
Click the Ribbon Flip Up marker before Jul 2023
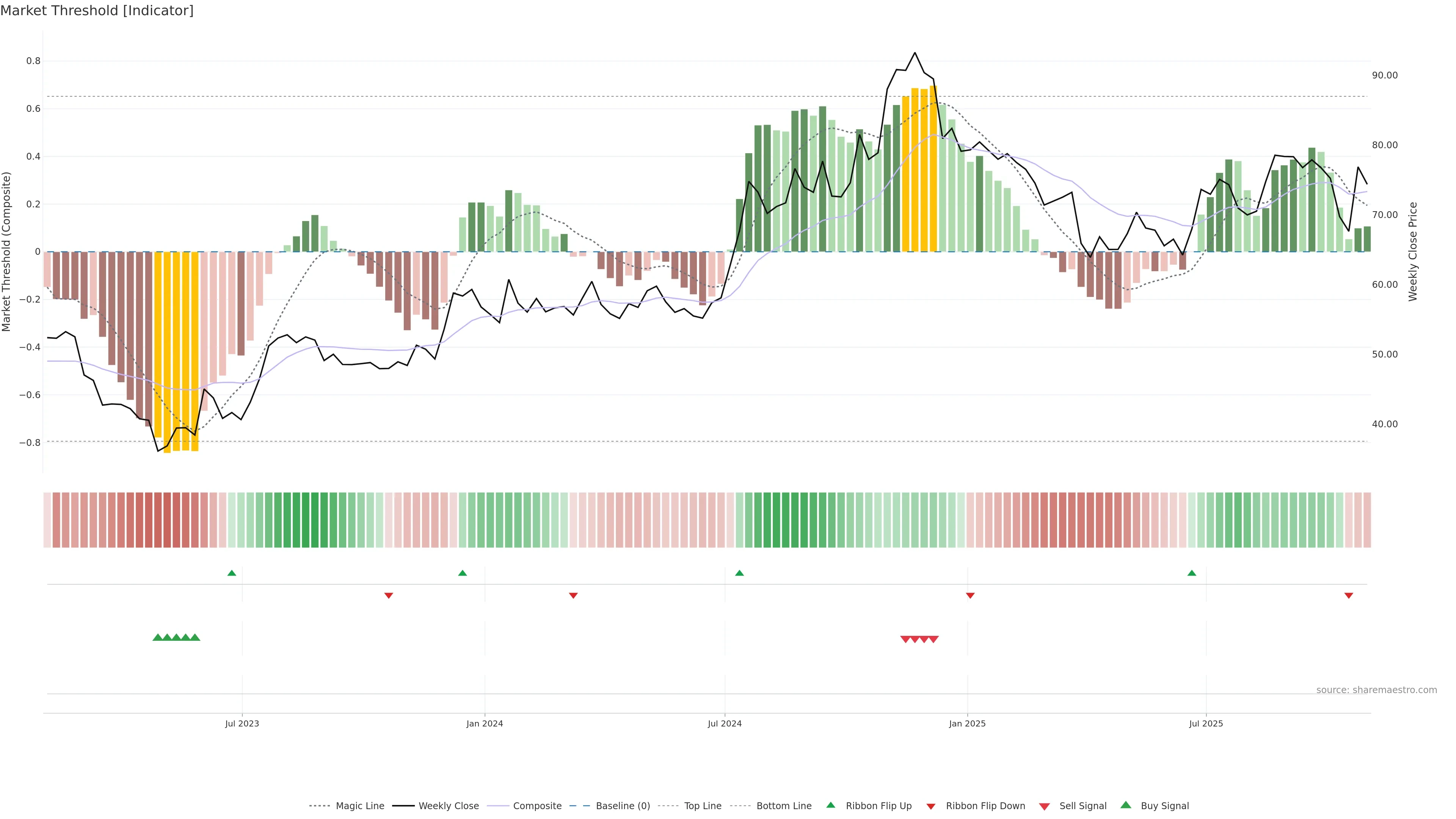coord(232,573)
